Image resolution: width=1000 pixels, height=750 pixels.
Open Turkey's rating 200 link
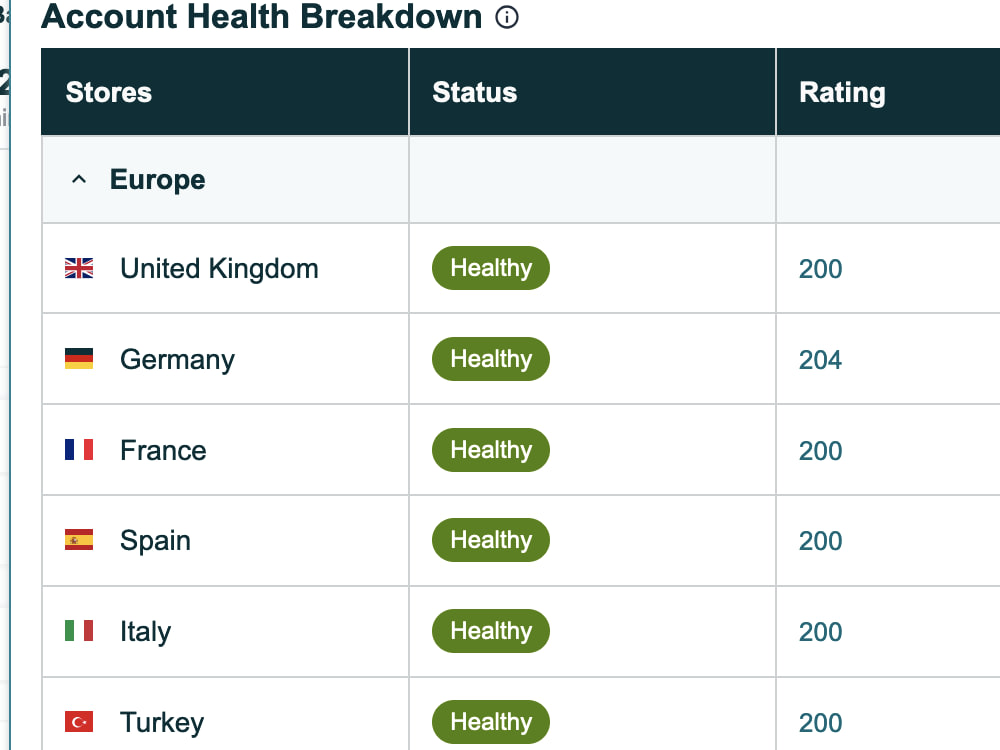[820, 723]
